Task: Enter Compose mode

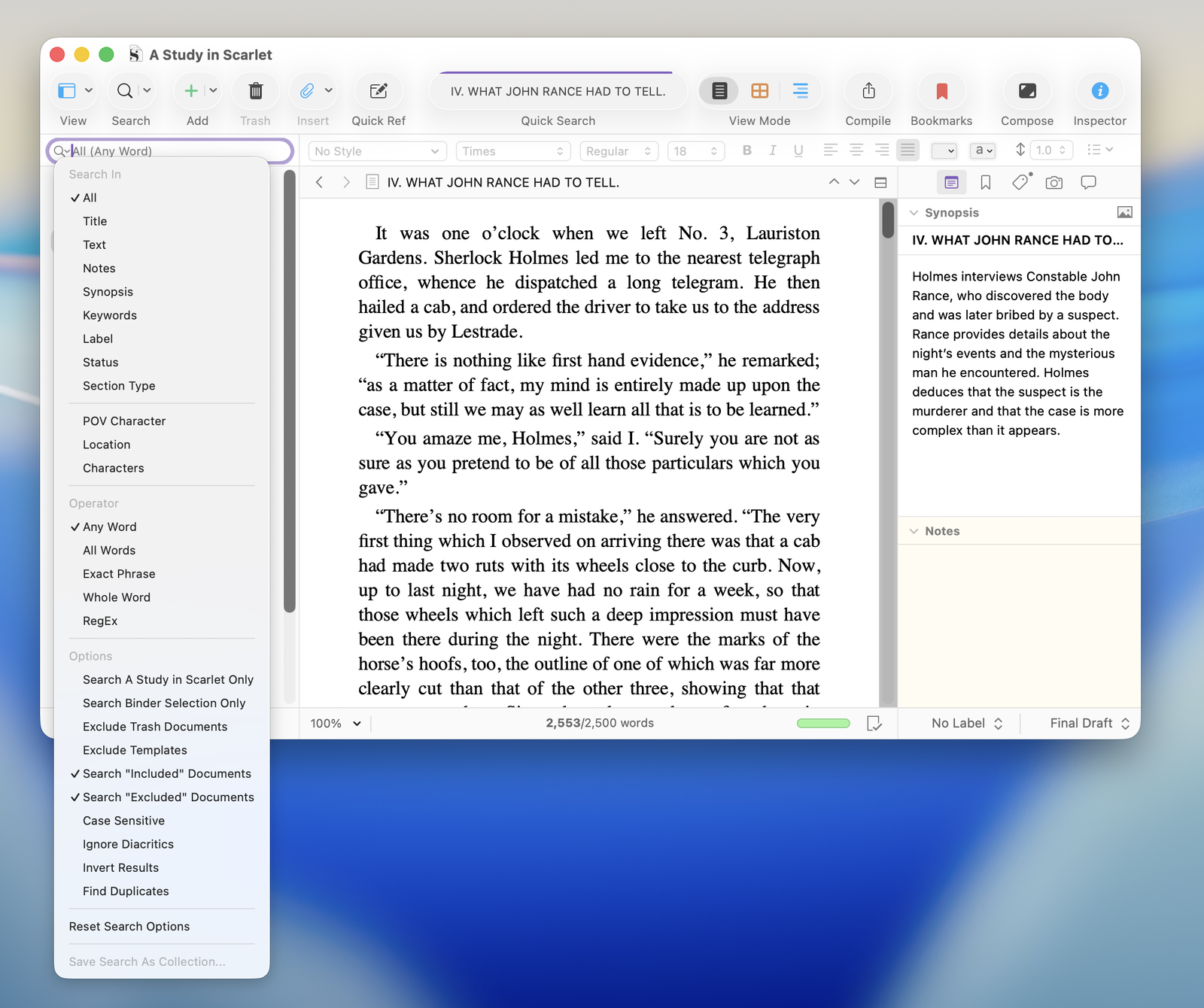Action: coord(1026,91)
